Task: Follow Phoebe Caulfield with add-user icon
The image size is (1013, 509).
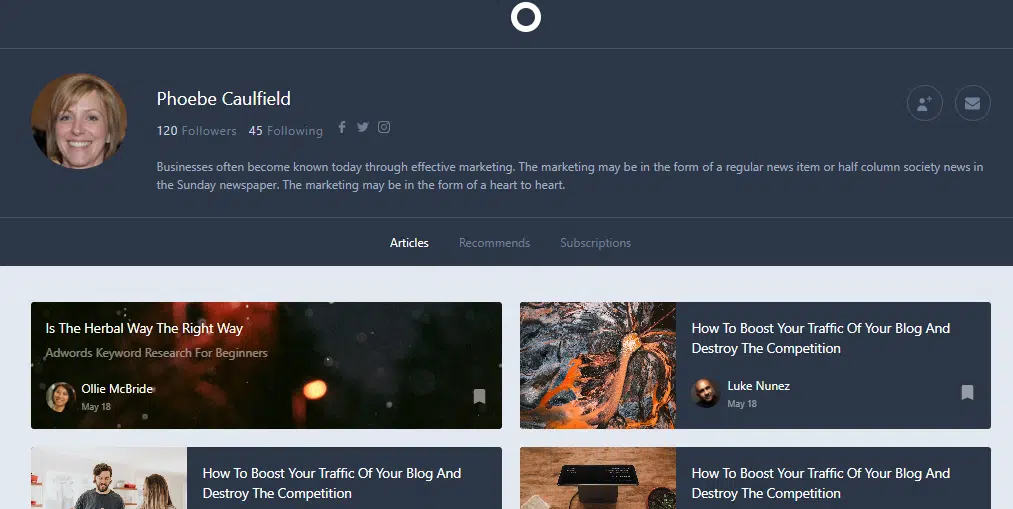Action: point(924,103)
